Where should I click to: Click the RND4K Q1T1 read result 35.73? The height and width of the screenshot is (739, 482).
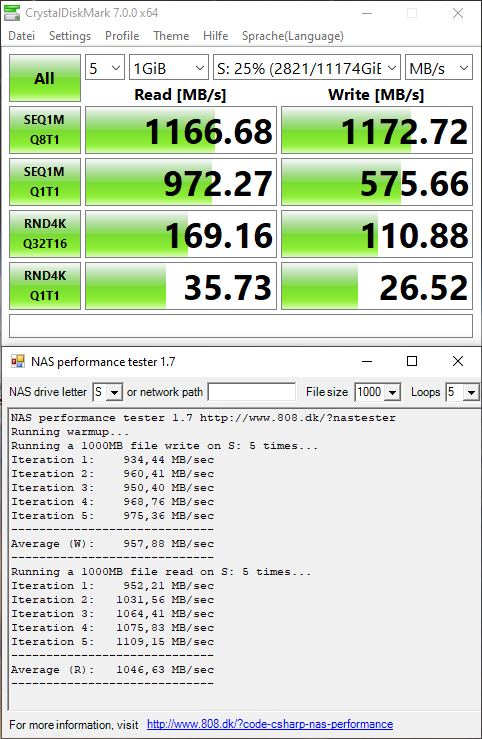pyautogui.click(x=181, y=286)
